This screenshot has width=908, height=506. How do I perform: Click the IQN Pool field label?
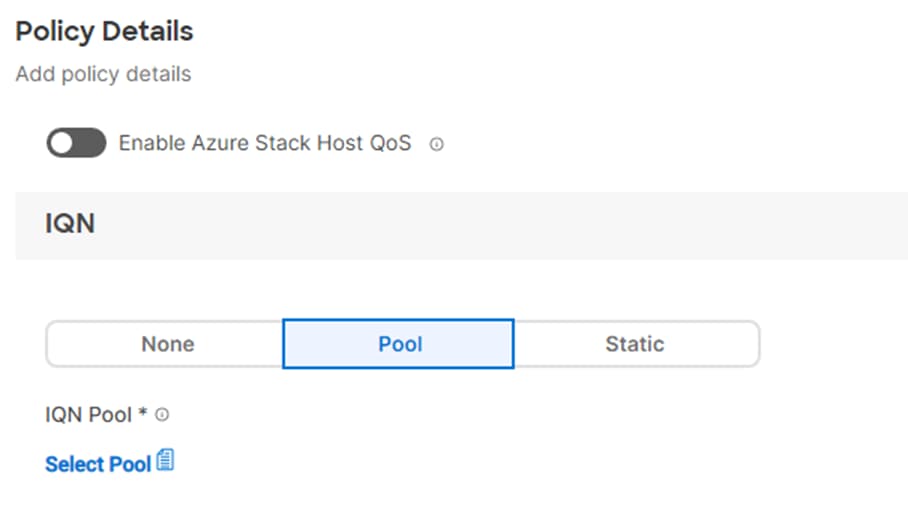[x=89, y=415]
